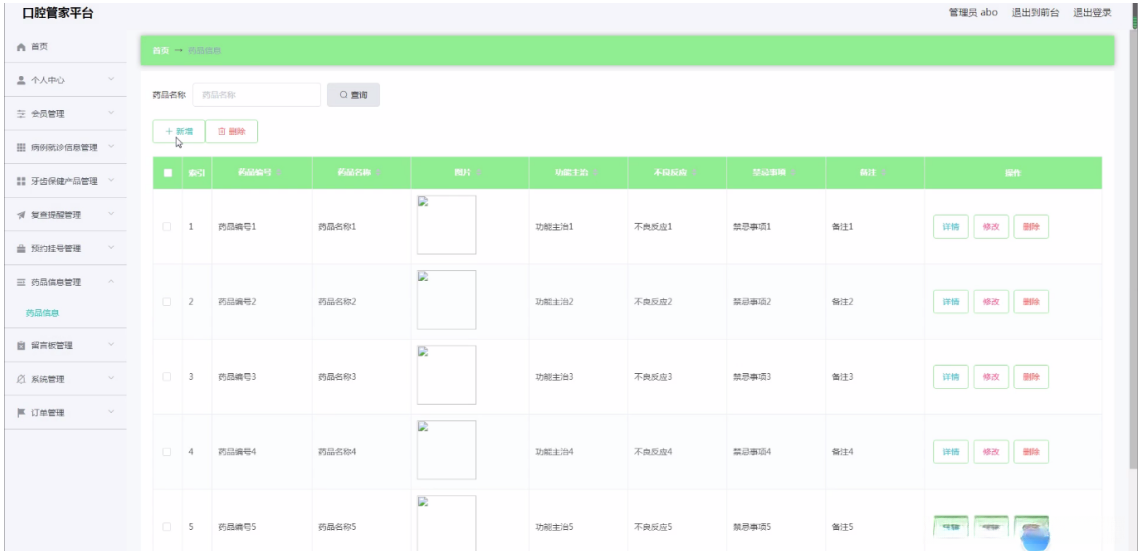Viewport: 1138px width, 551px height.
Task: Expand the 病例就诊信息管理 chevron
Action: click(111, 147)
